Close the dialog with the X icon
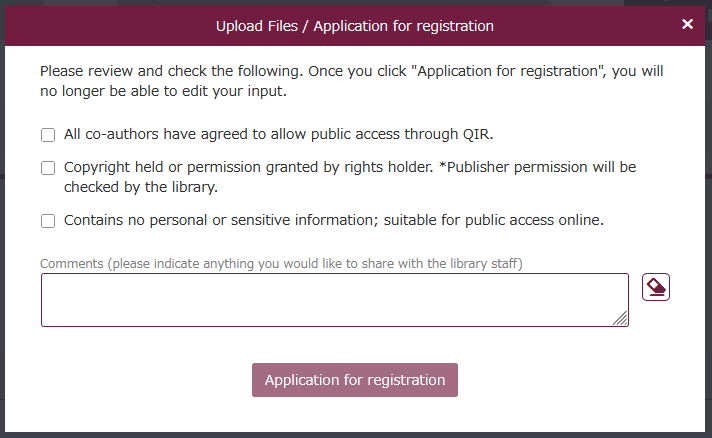 coord(687,24)
